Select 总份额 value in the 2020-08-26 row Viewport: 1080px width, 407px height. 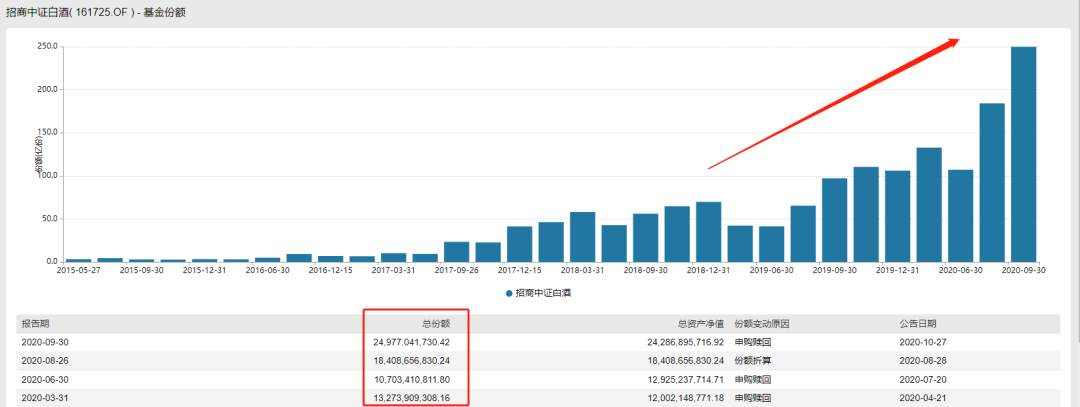(x=412, y=361)
